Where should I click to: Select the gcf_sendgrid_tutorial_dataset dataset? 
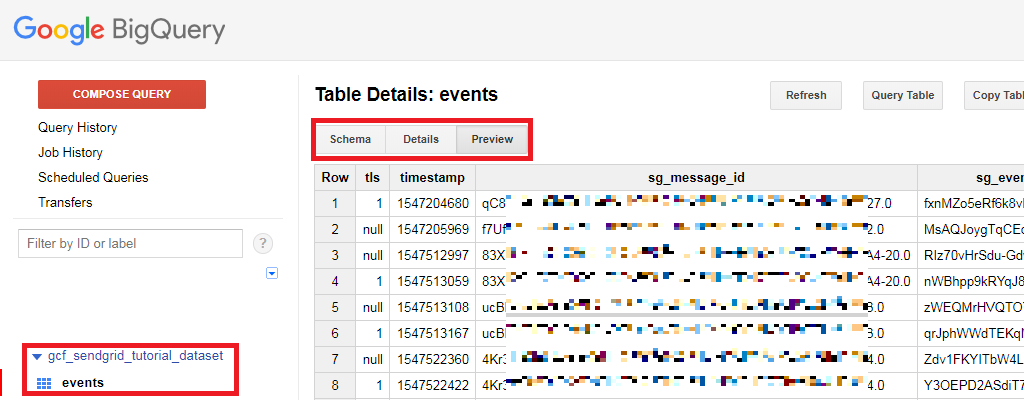[136, 356]
